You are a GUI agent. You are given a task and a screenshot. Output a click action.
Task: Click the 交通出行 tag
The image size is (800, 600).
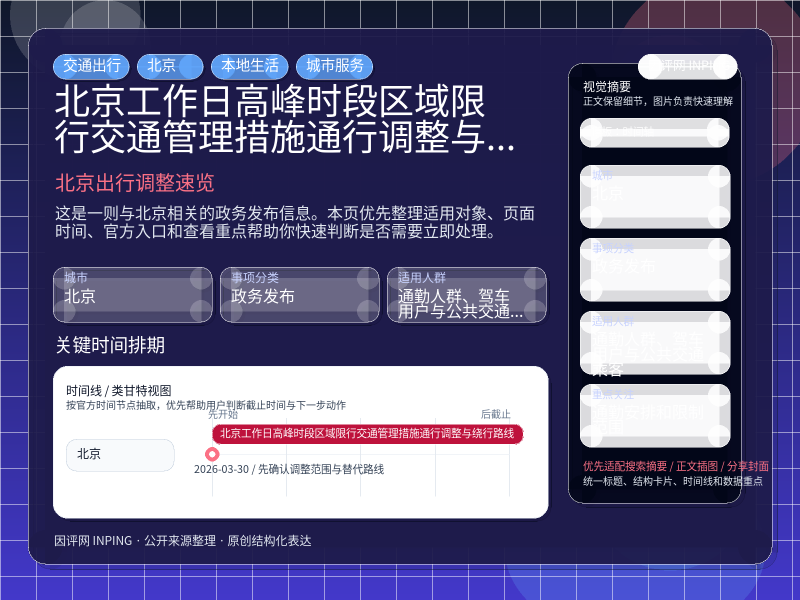(x=91, y=66)
